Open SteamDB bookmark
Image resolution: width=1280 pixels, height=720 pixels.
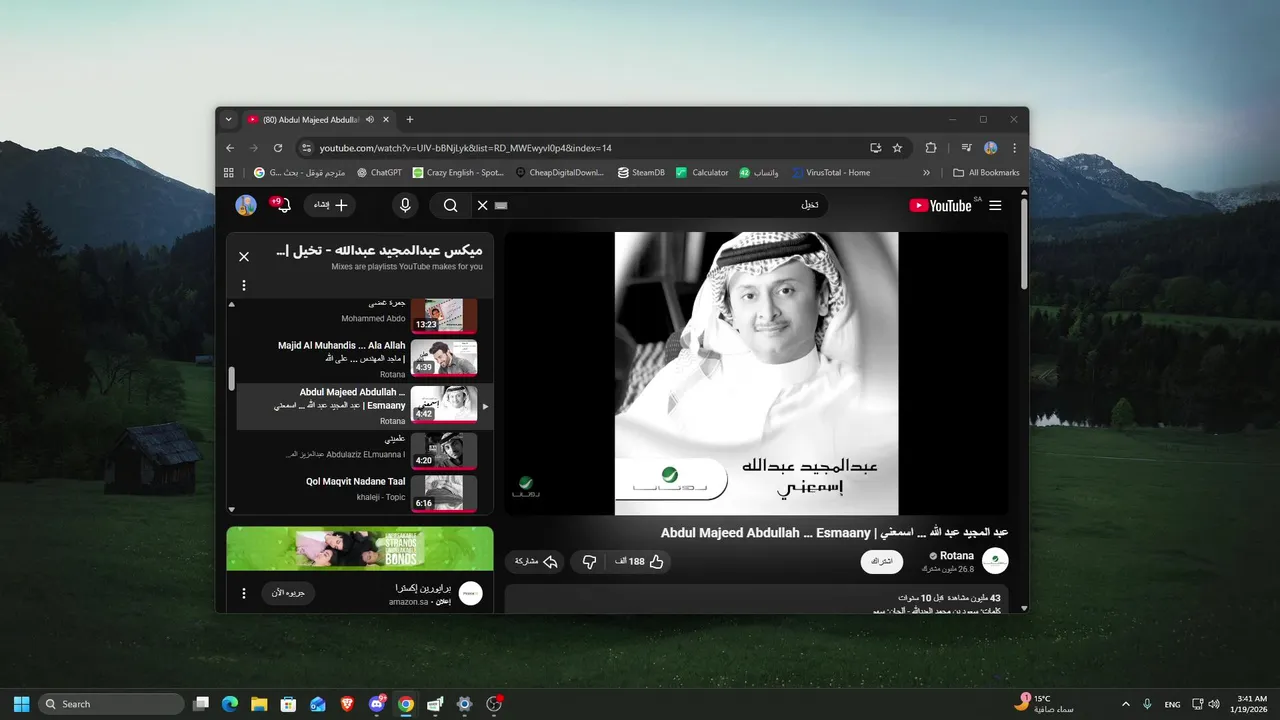(641, 172)
